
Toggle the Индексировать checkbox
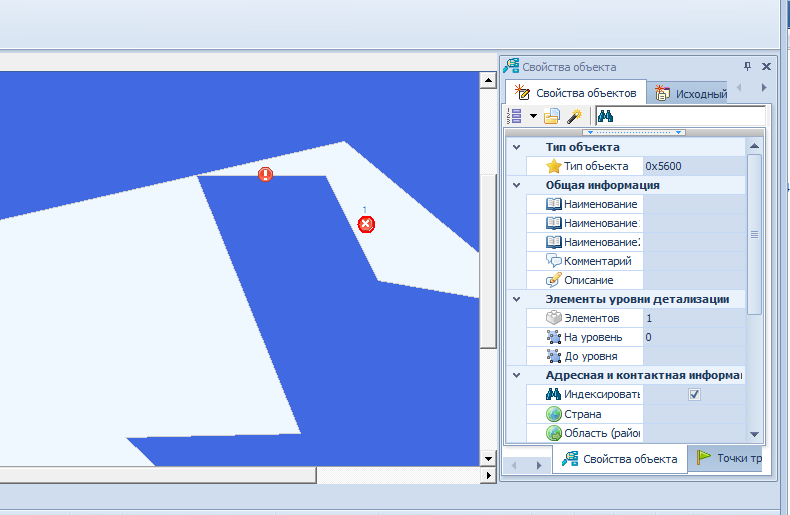[695, 395]
